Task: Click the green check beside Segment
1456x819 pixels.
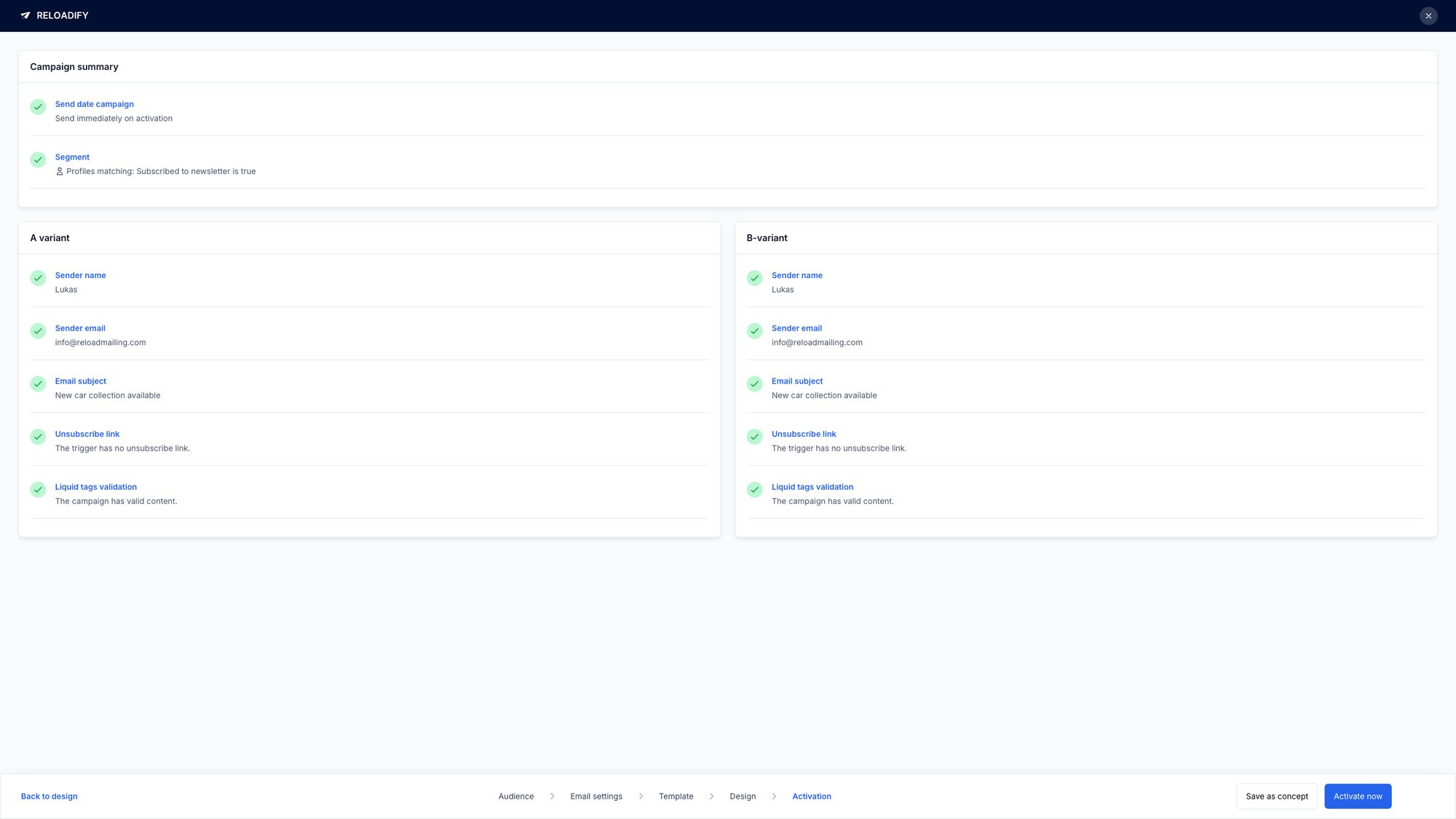Action: coord(38,159)
